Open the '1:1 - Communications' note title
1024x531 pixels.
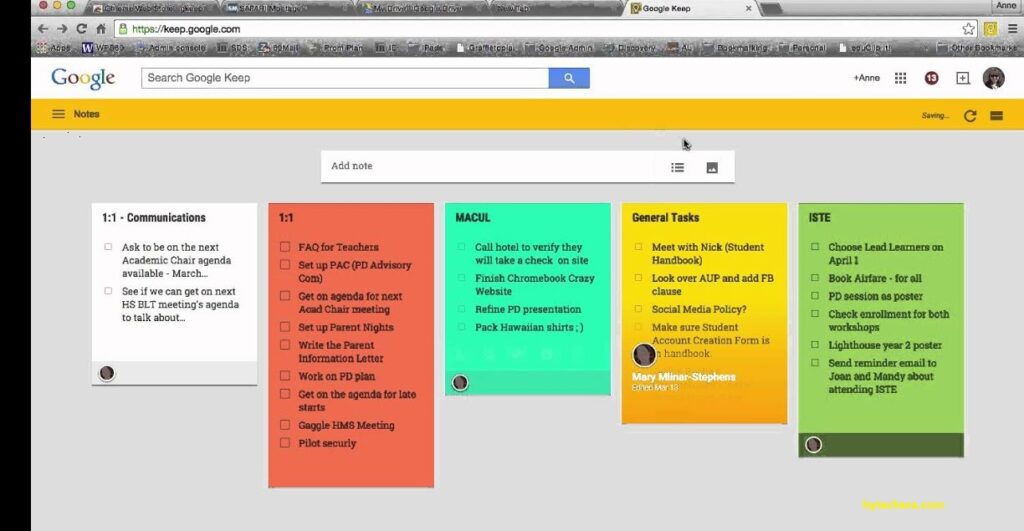coord(153,217)
